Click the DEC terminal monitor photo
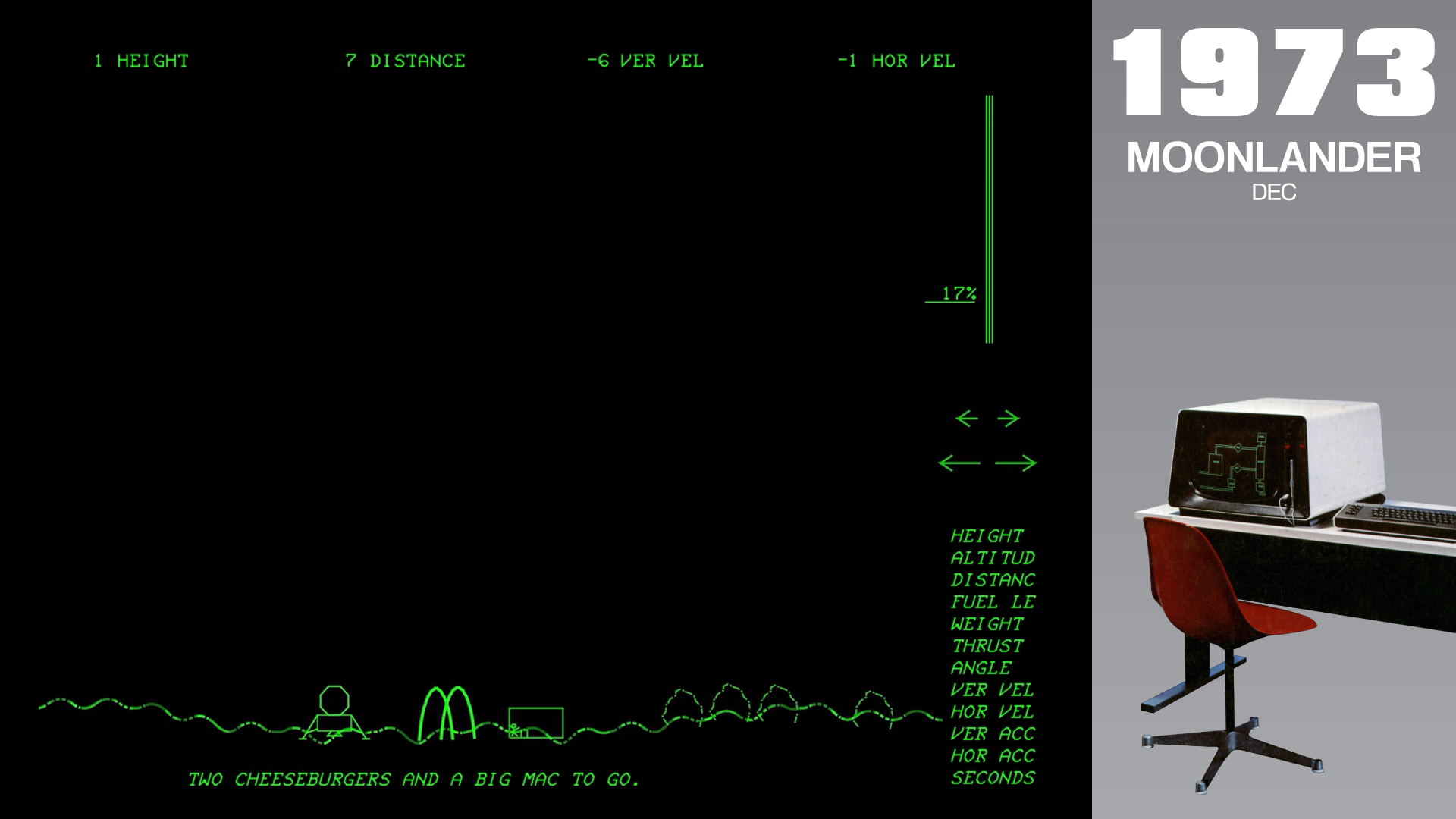Viewport: 1456px width, 819px height. click(x=1279, y=461)
